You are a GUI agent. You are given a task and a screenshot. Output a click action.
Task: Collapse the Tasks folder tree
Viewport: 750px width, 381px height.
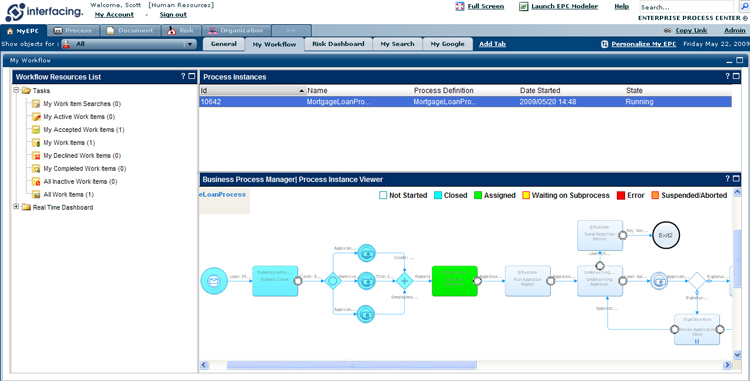tap(16, 90)
